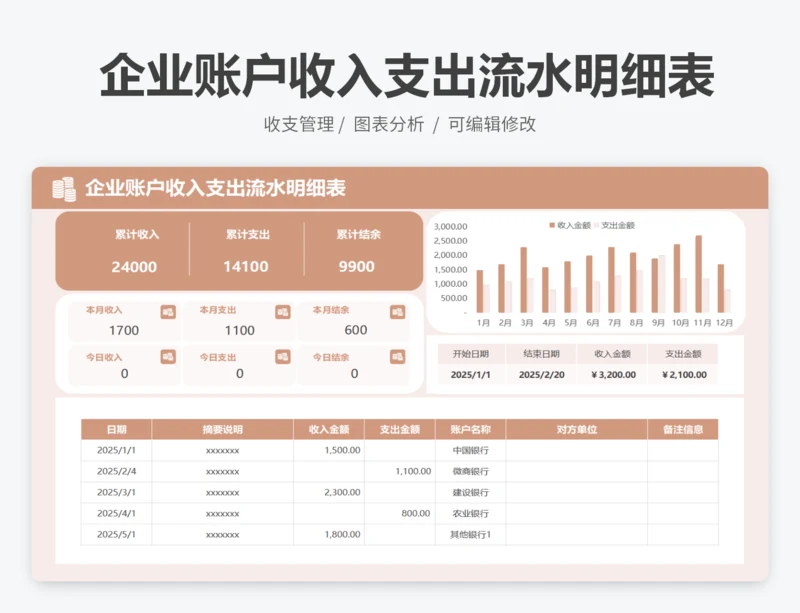
Task: Click the 账户名称 column header
Action: pyautogui.click(x=470, y=430)
